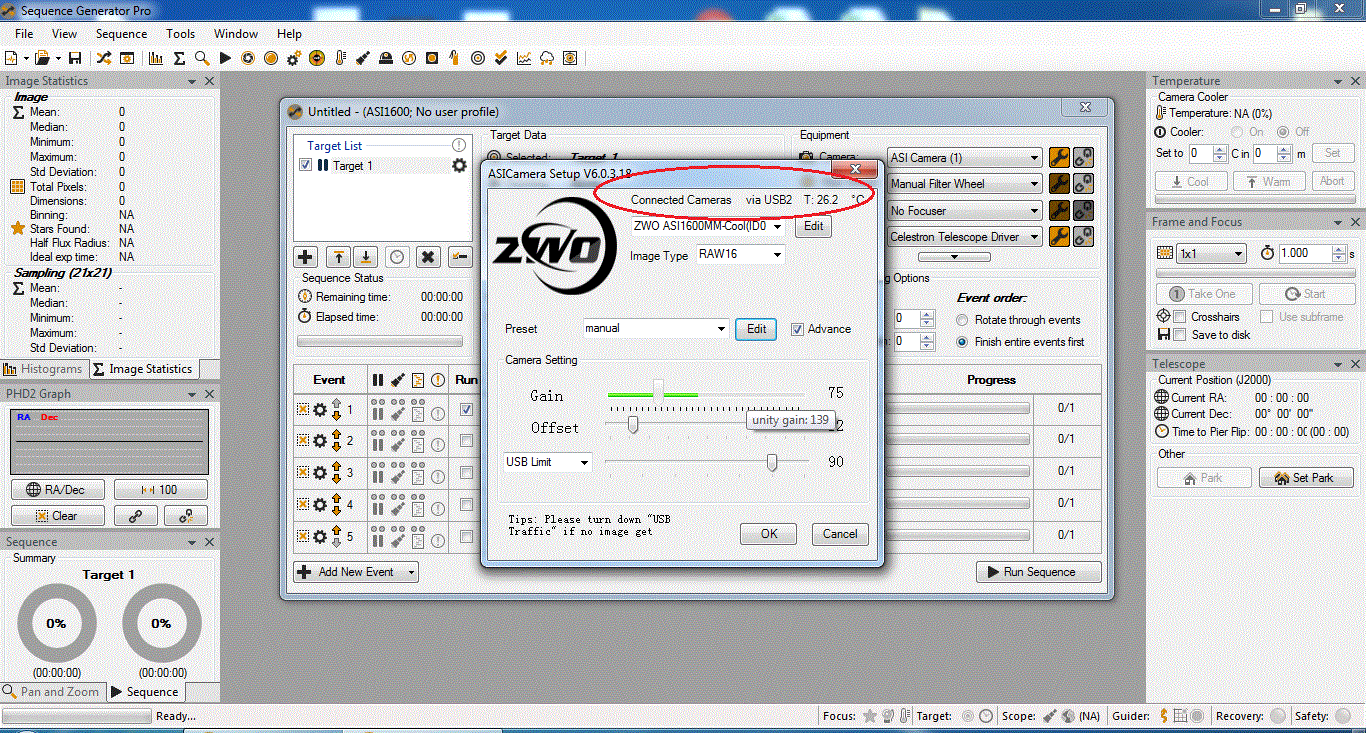Open the File menu
This screenshot has height=733, width=1366.
tap(24, 34)
